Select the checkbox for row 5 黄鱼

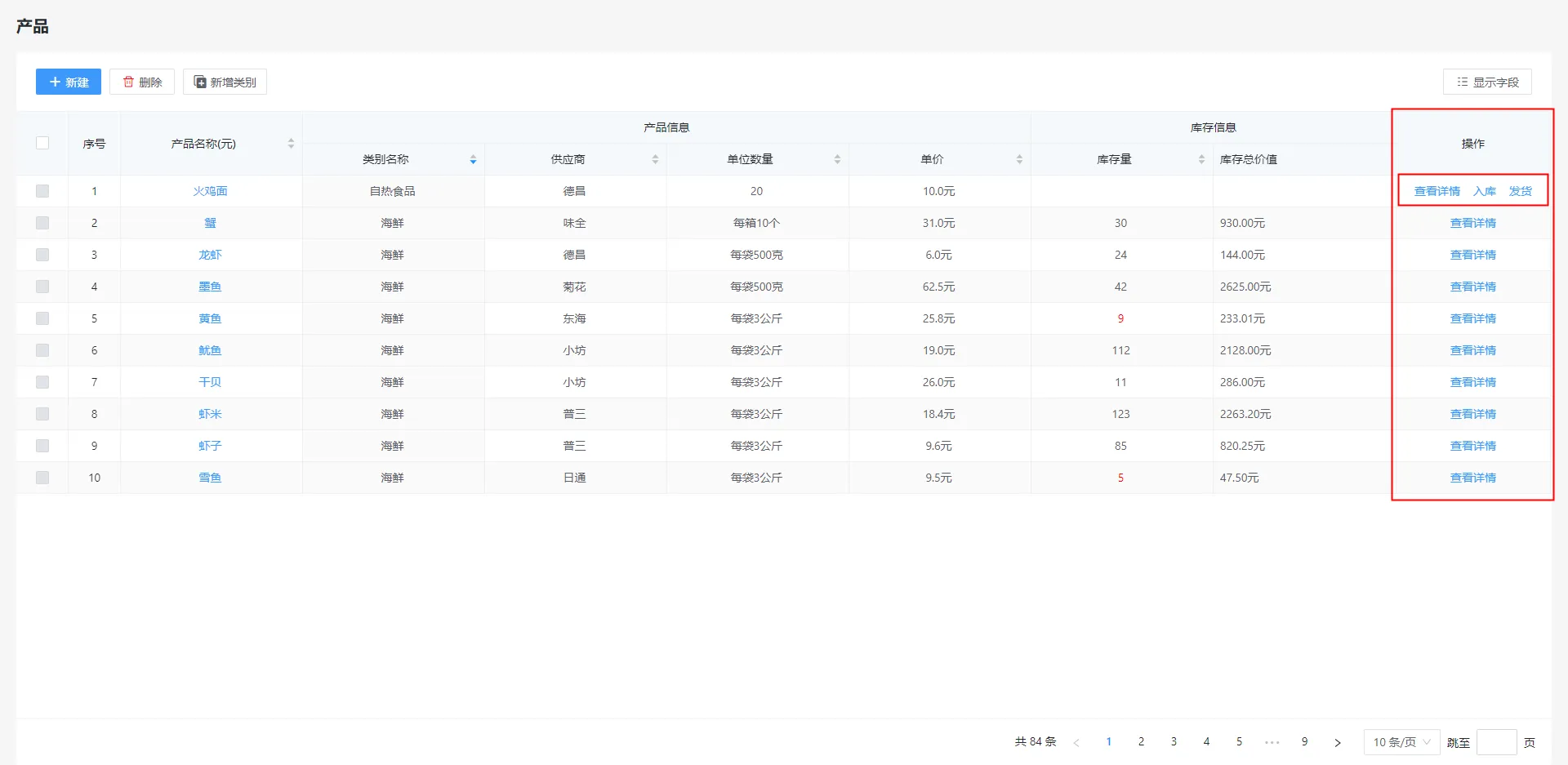[x=42, y=318]
